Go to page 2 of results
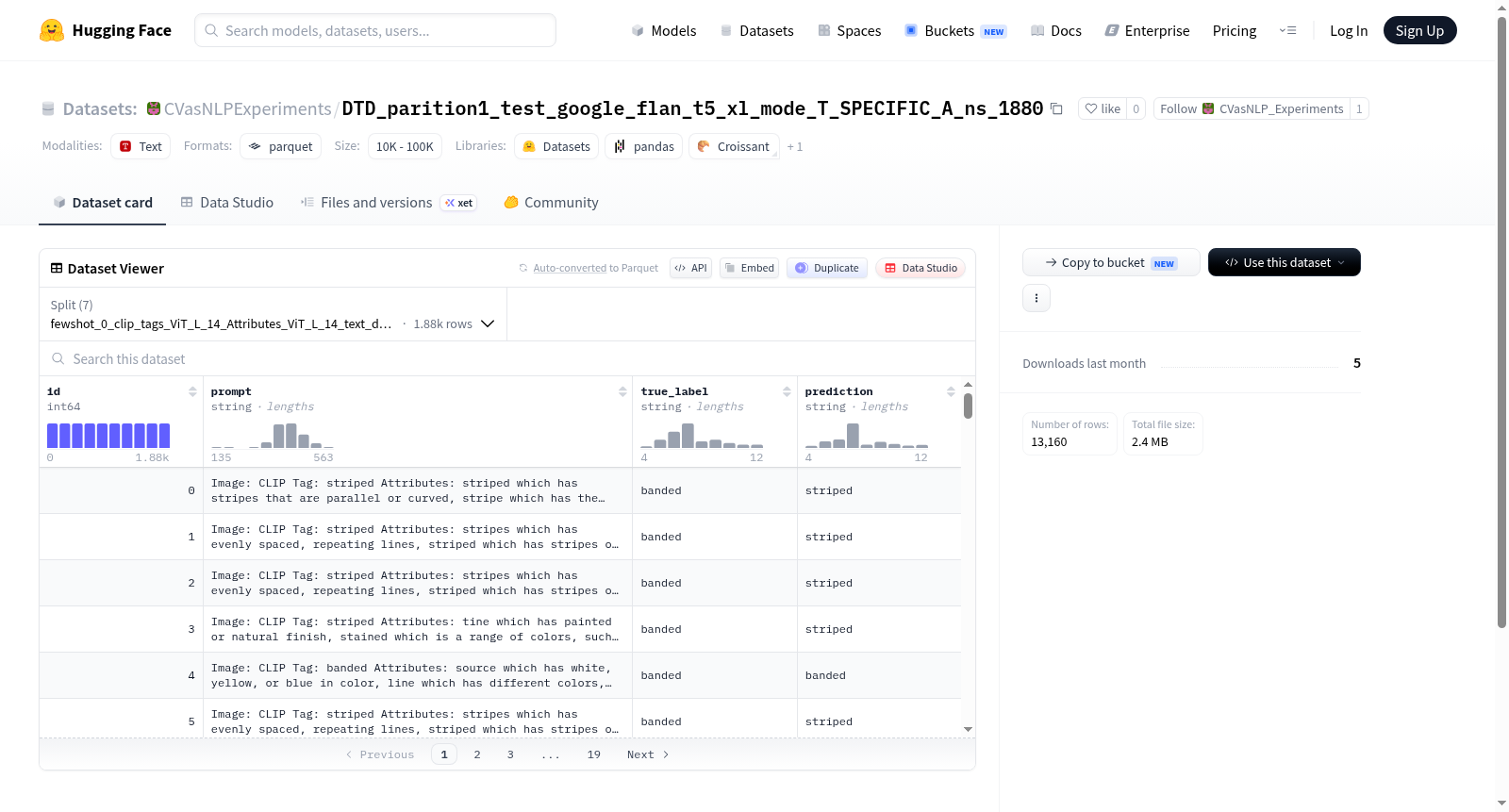The image size is (1509, 812). tap(477, 754)
